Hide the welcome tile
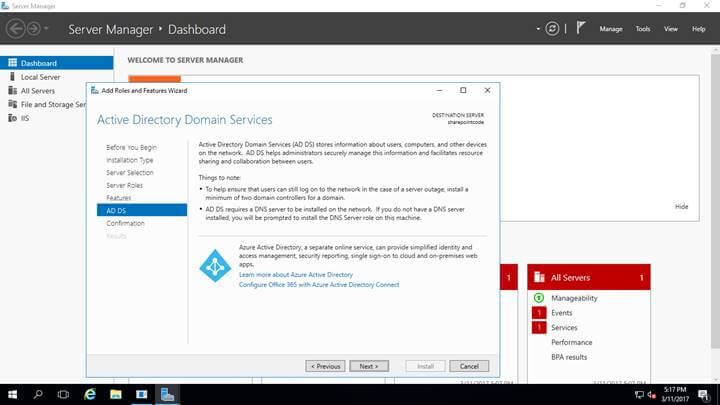 (681, 207)
